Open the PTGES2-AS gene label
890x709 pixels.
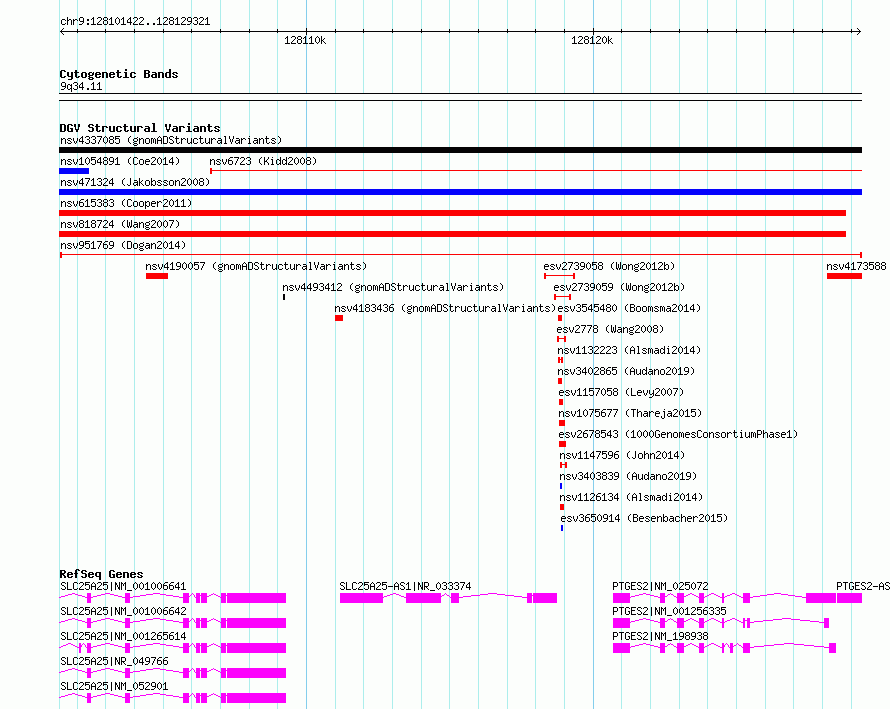point(863,586)
